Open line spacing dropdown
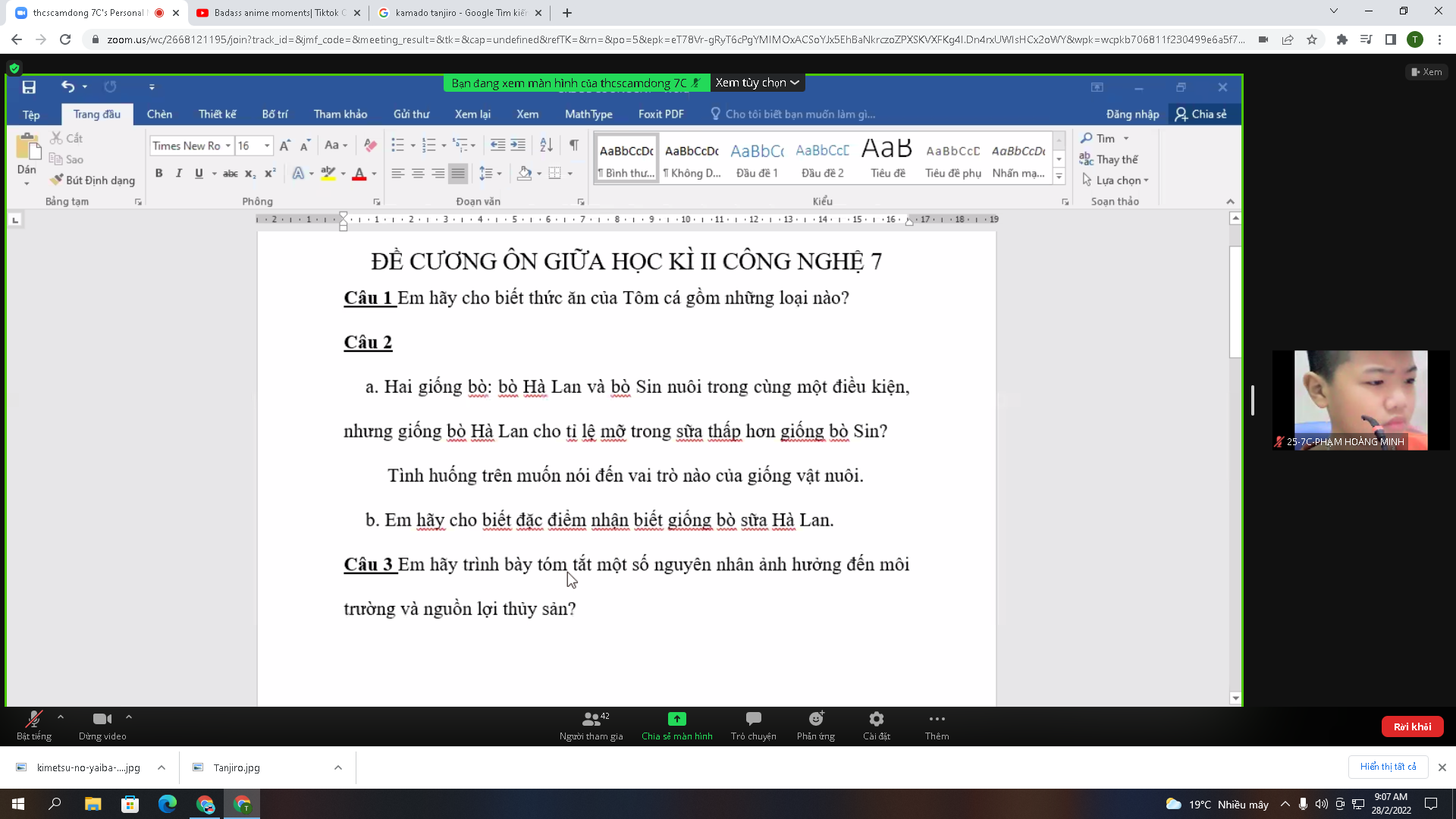This screenshot has width=1456, height=819. (x=491, y=174)
